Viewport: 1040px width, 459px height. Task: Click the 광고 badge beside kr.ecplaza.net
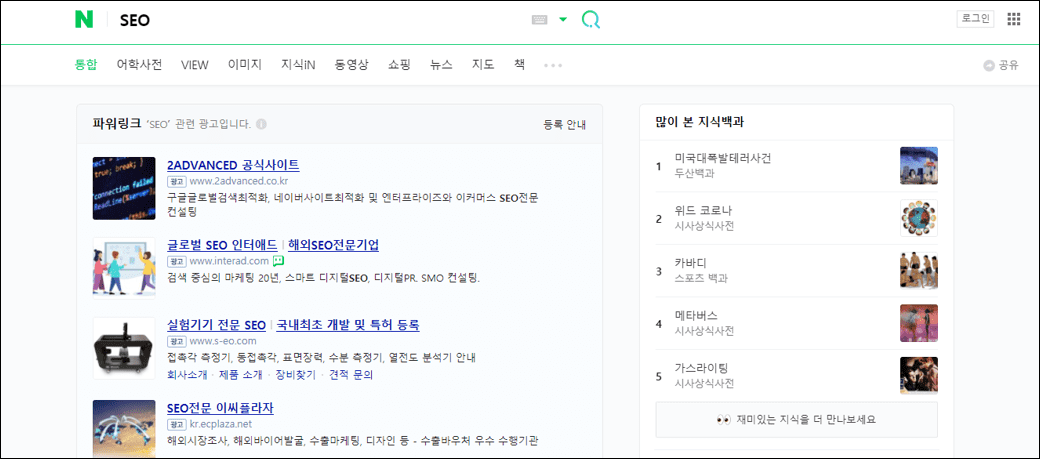coord(177,425)
